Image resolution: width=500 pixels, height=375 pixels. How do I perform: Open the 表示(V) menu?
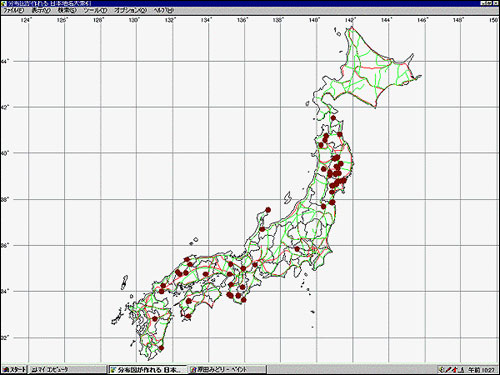tap(41, 10)
